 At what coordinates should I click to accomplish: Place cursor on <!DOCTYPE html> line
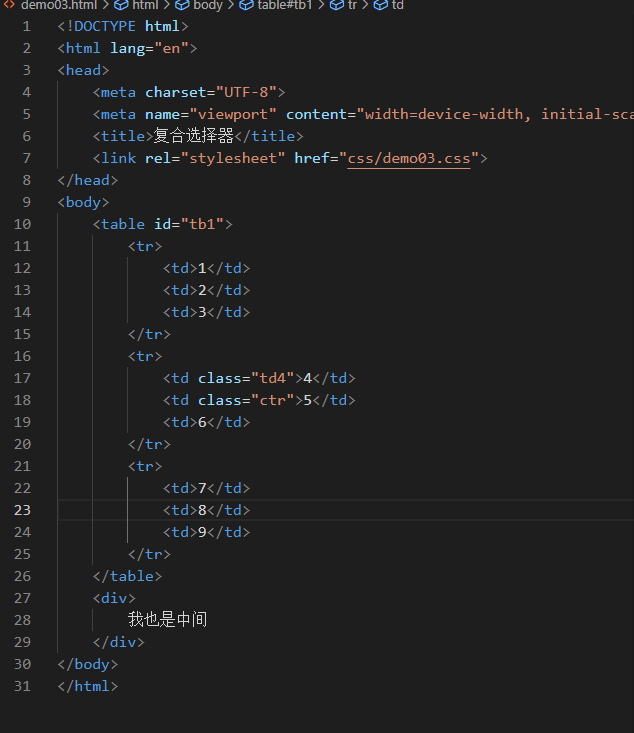pos(123,26)
